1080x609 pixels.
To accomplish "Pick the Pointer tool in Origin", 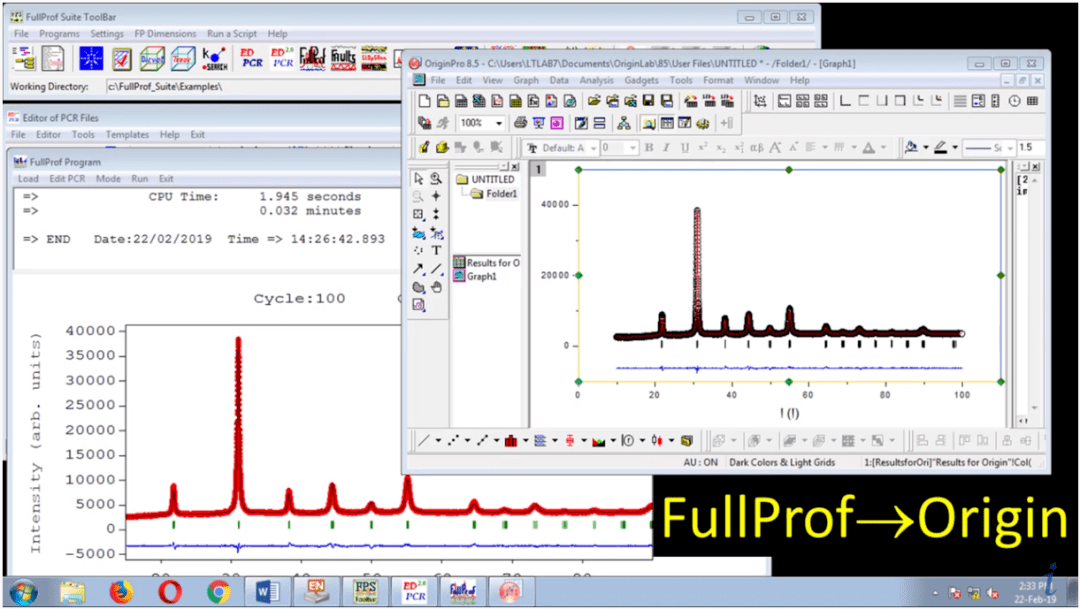I will click(418, 179).
